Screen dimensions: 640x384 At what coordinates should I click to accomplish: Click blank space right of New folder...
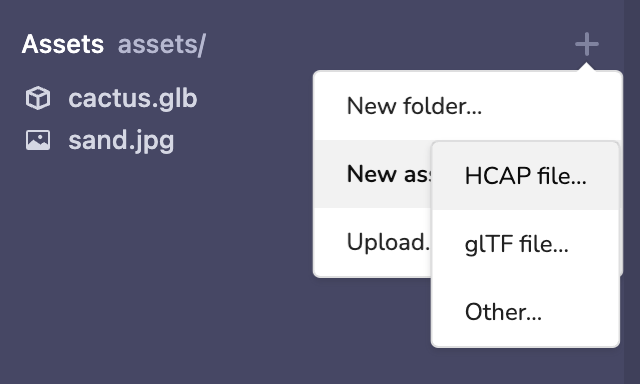point(551,106)
